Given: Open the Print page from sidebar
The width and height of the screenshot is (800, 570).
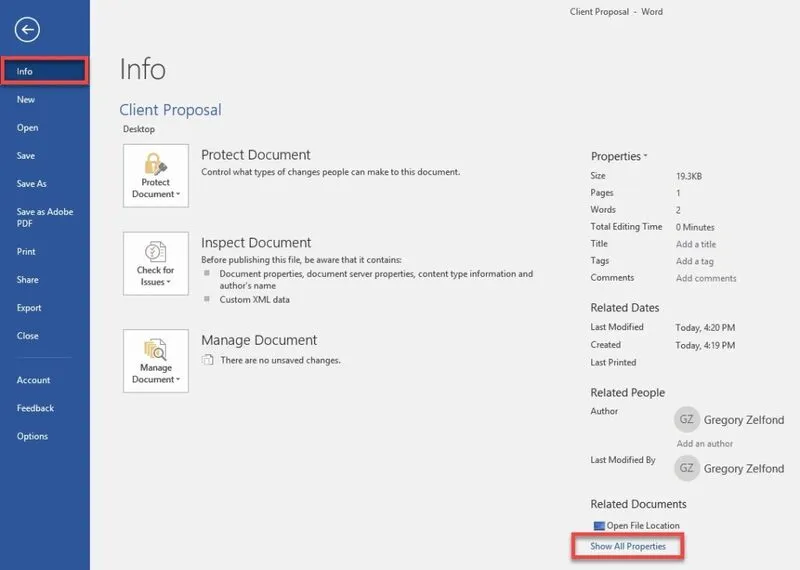Looking at the screenshot, I should point(26,252).
